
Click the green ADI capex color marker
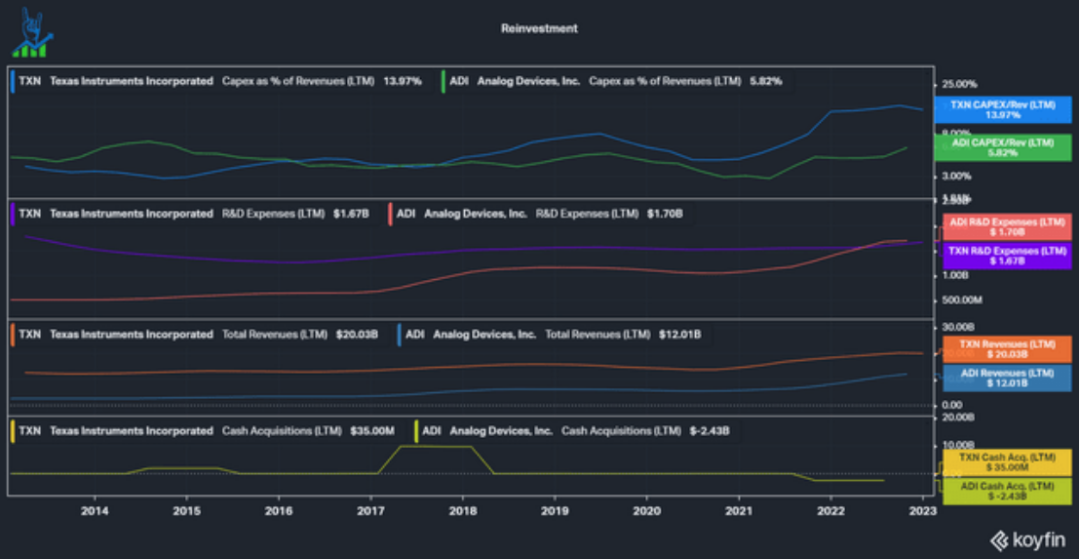coord(443,81)
